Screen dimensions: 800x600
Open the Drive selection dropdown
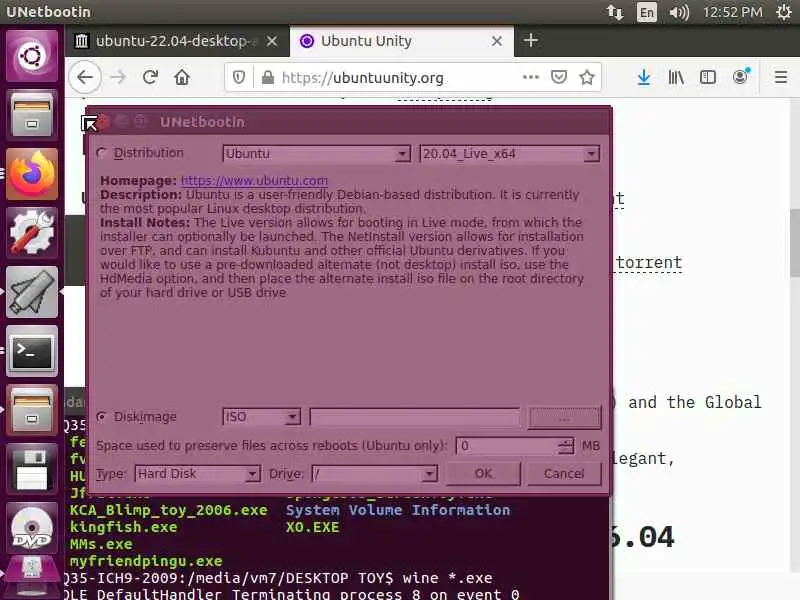[374, 474]
